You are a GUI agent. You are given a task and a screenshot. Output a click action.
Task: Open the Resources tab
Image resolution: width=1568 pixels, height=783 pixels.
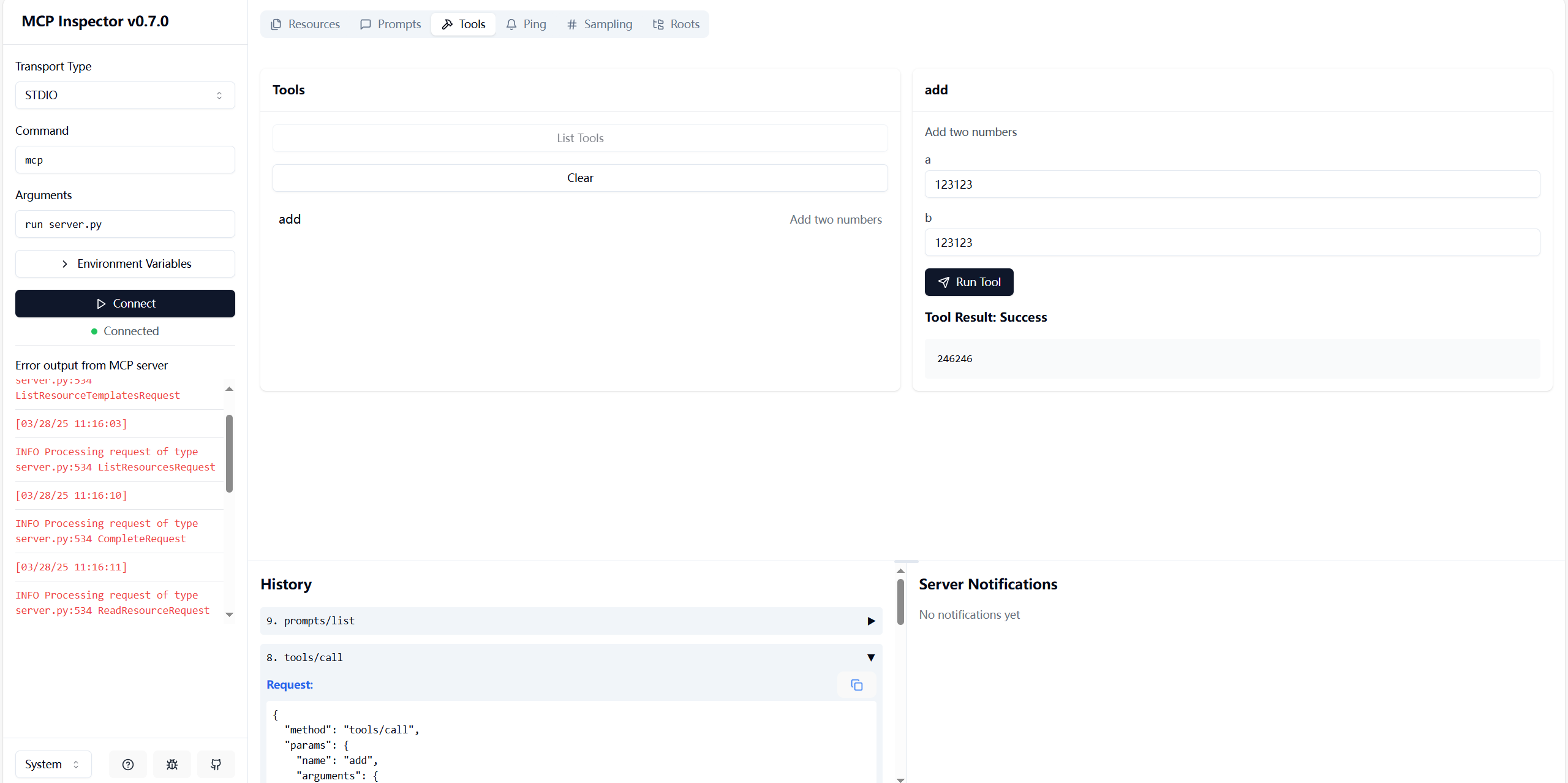pyautogui.click(x=305, y=24)
